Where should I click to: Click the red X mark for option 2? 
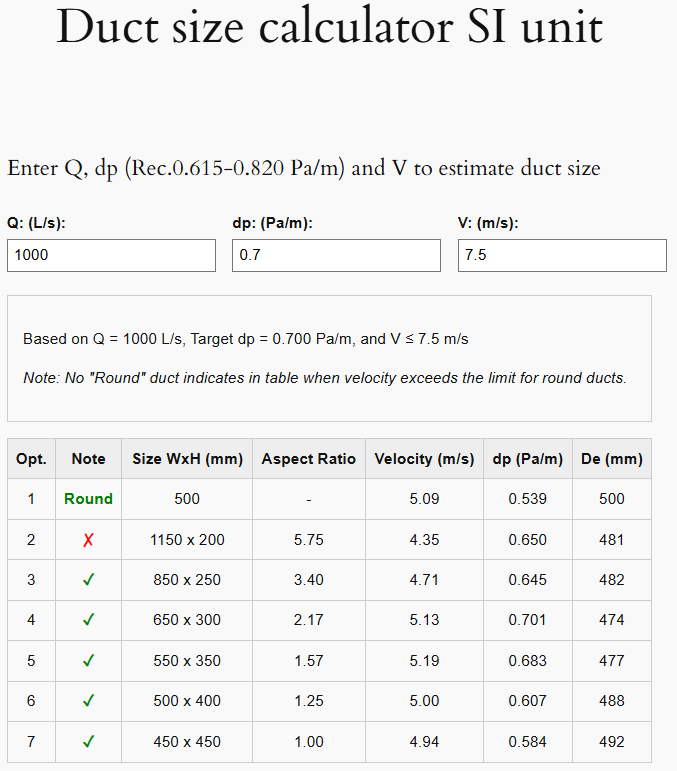[x=88, y=540]
